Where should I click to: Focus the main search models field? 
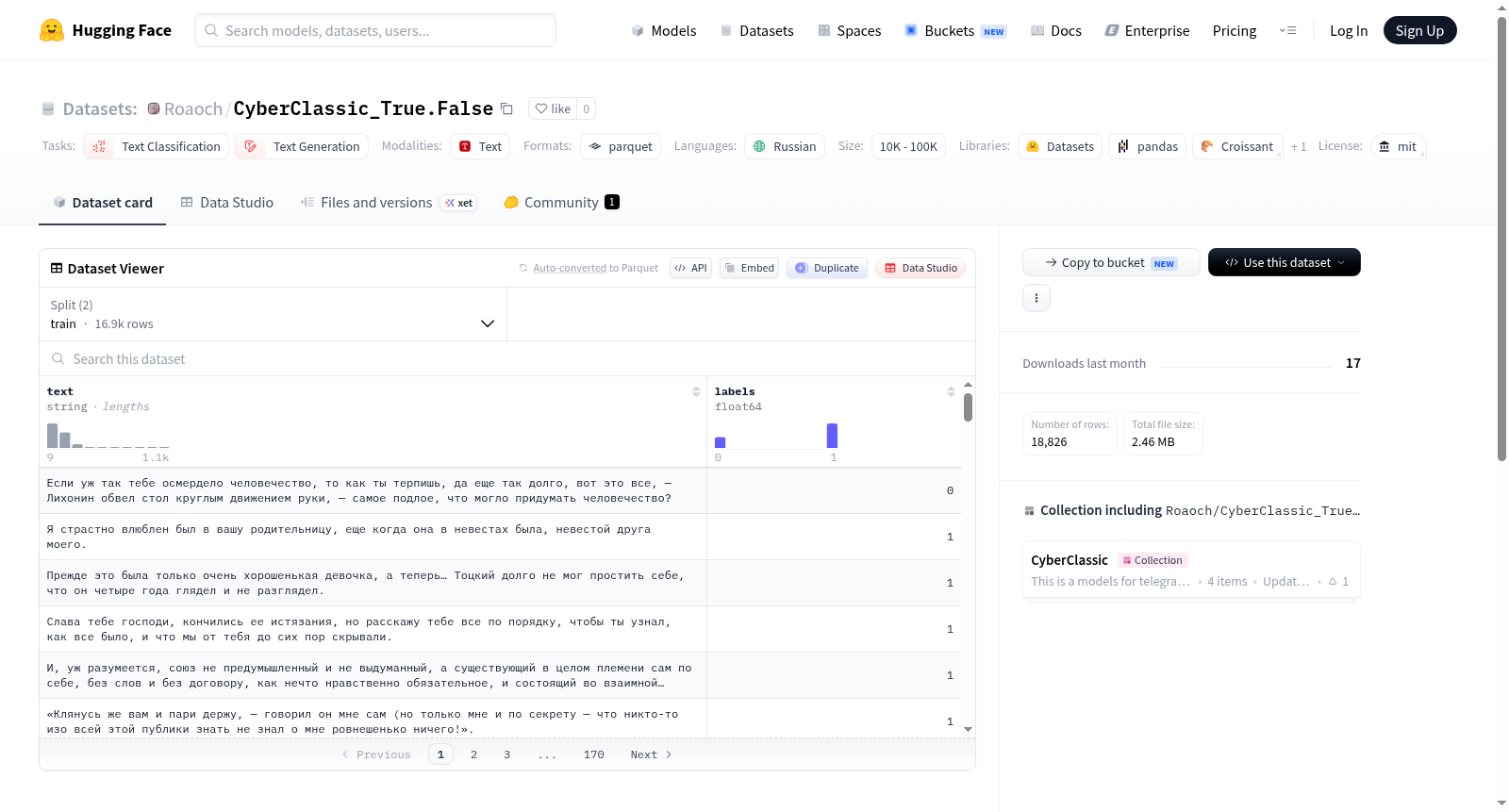pos(375,30)
